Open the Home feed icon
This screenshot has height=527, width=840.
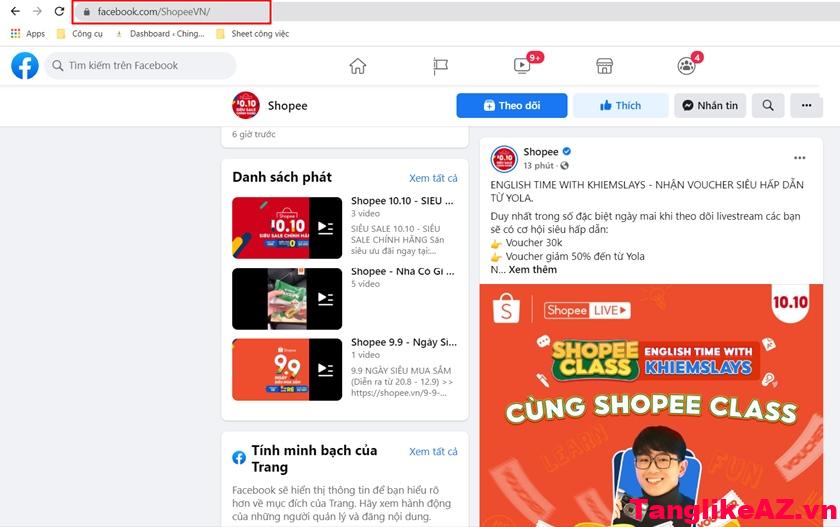coord(357,66)
